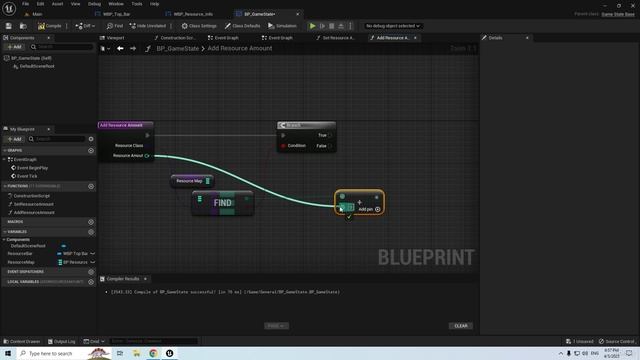Screen dimensions: 640x360
Task: Open Find in blueprint
Action: pyautogui.click(x=115, y=26)
